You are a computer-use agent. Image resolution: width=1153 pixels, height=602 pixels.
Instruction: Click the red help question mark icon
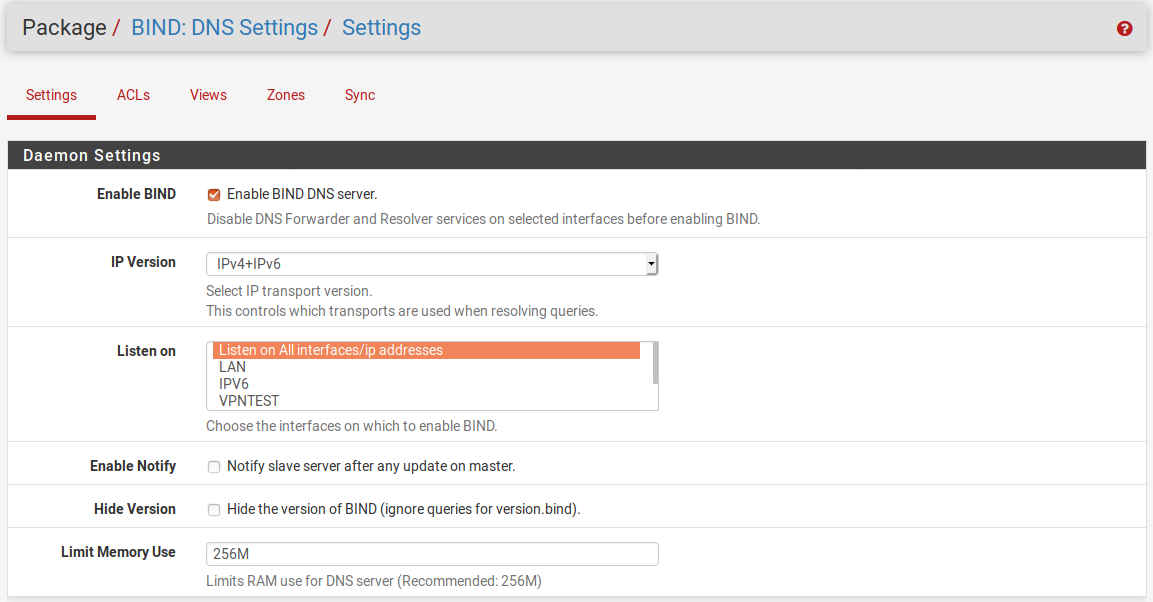1124,29
